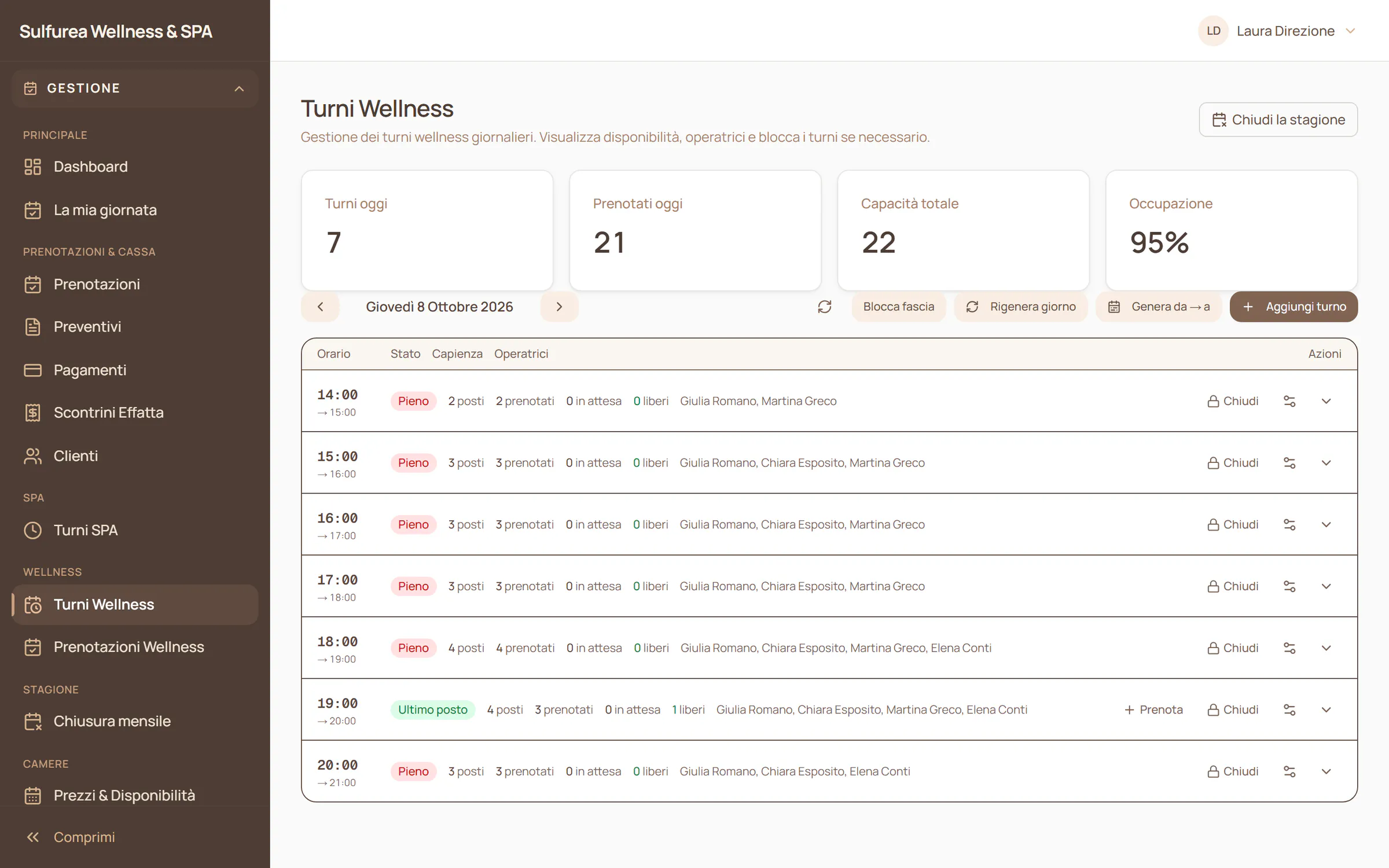The width and height of the screenshot is (1389, 868).
Task: Collapse sidebar with Comprimi
Action: (135, 837)
